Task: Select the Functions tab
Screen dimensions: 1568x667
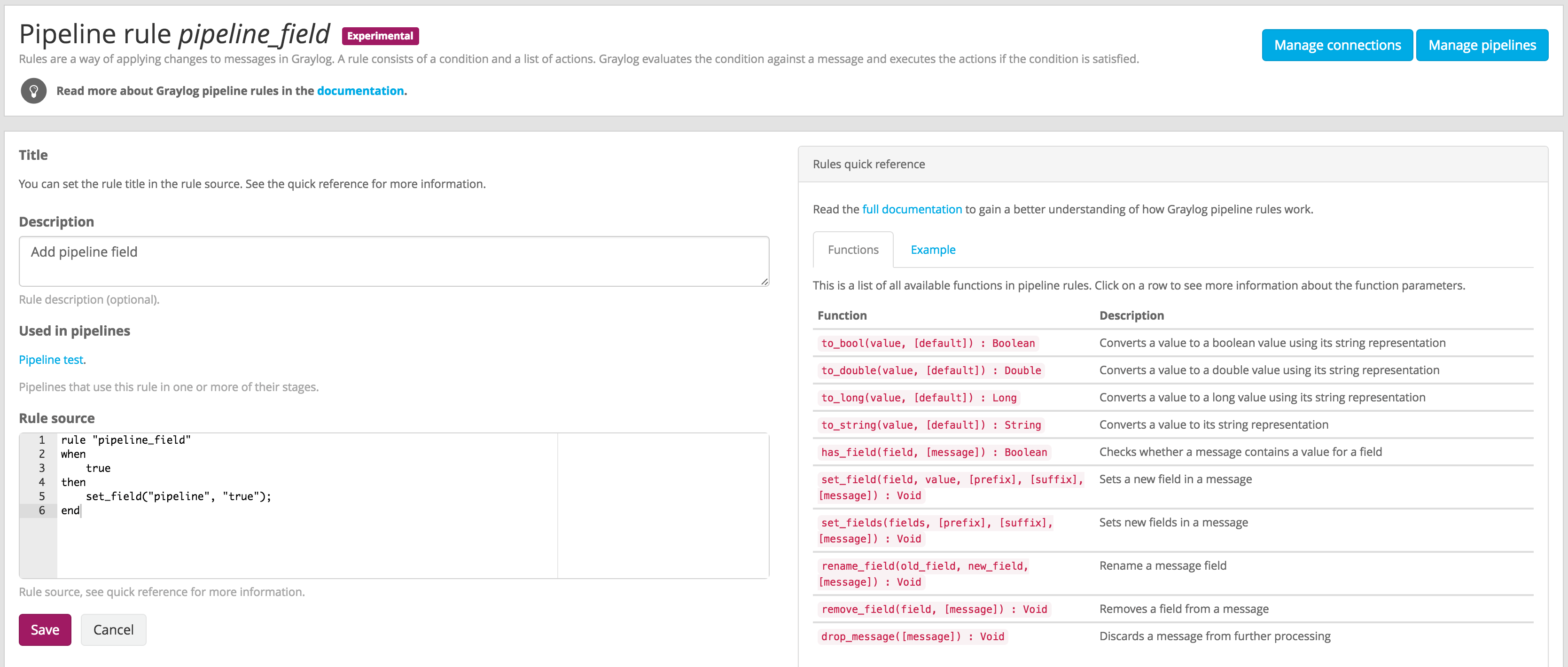Action: point(852,250)
